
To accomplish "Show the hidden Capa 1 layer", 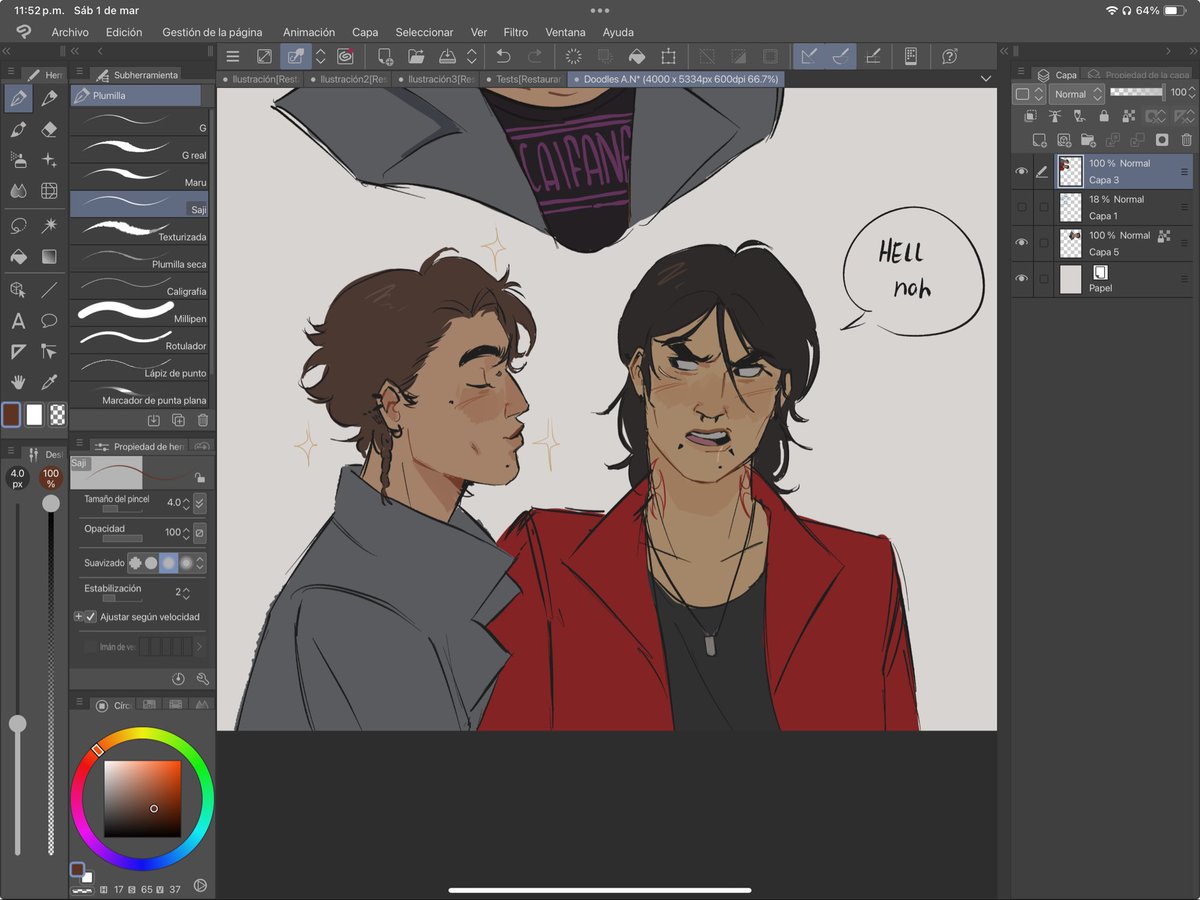I will point(1021,207).
